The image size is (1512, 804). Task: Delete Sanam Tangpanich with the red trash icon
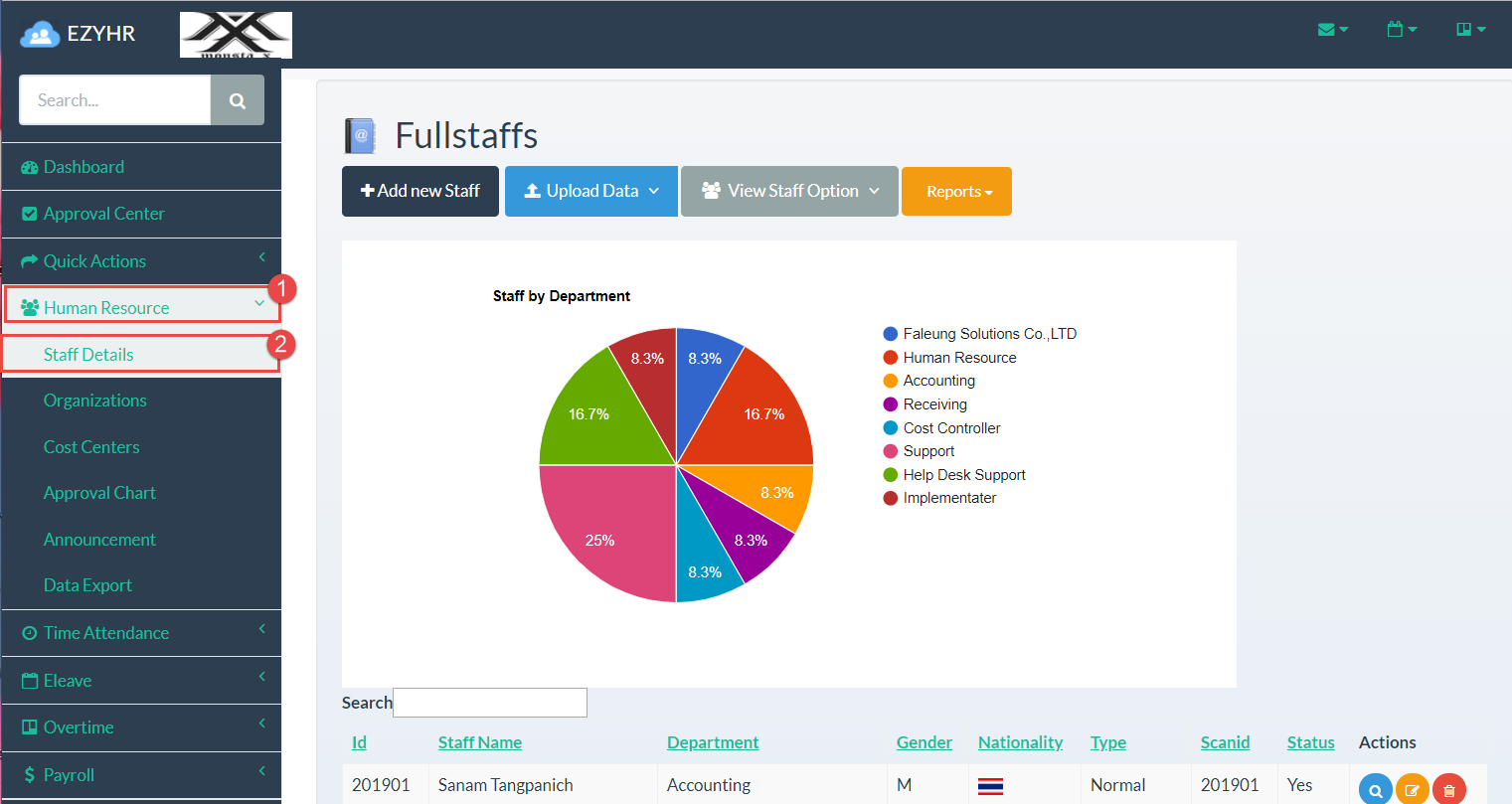click(1448, 789)
